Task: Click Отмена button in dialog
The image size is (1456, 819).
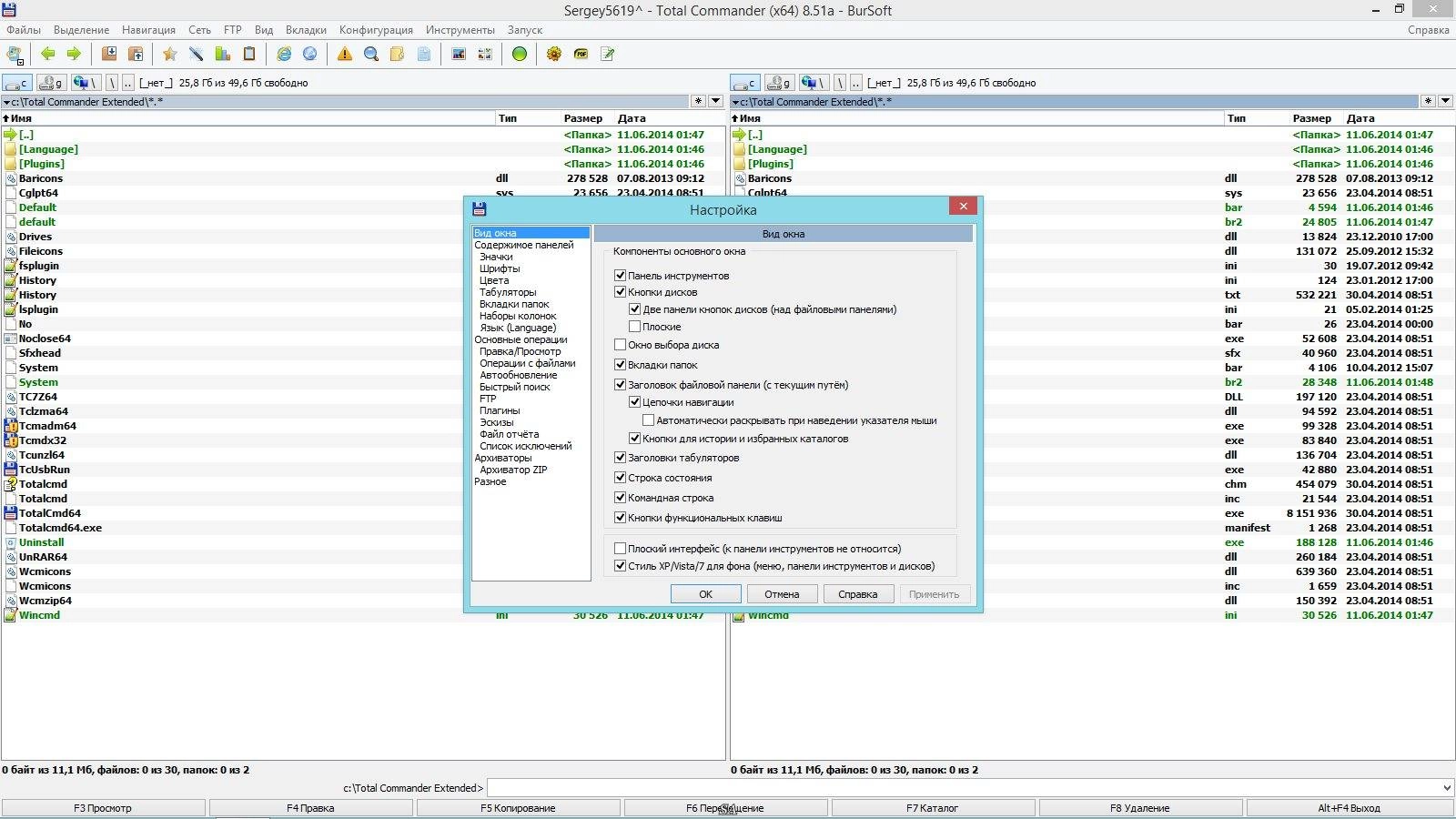Action: tap(782, 594)
